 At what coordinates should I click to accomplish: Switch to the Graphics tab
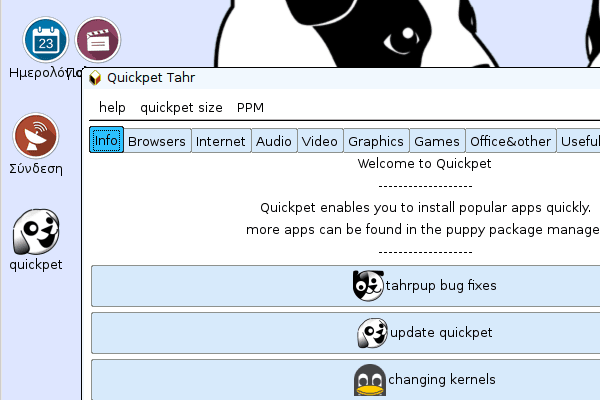coord(376,141)
